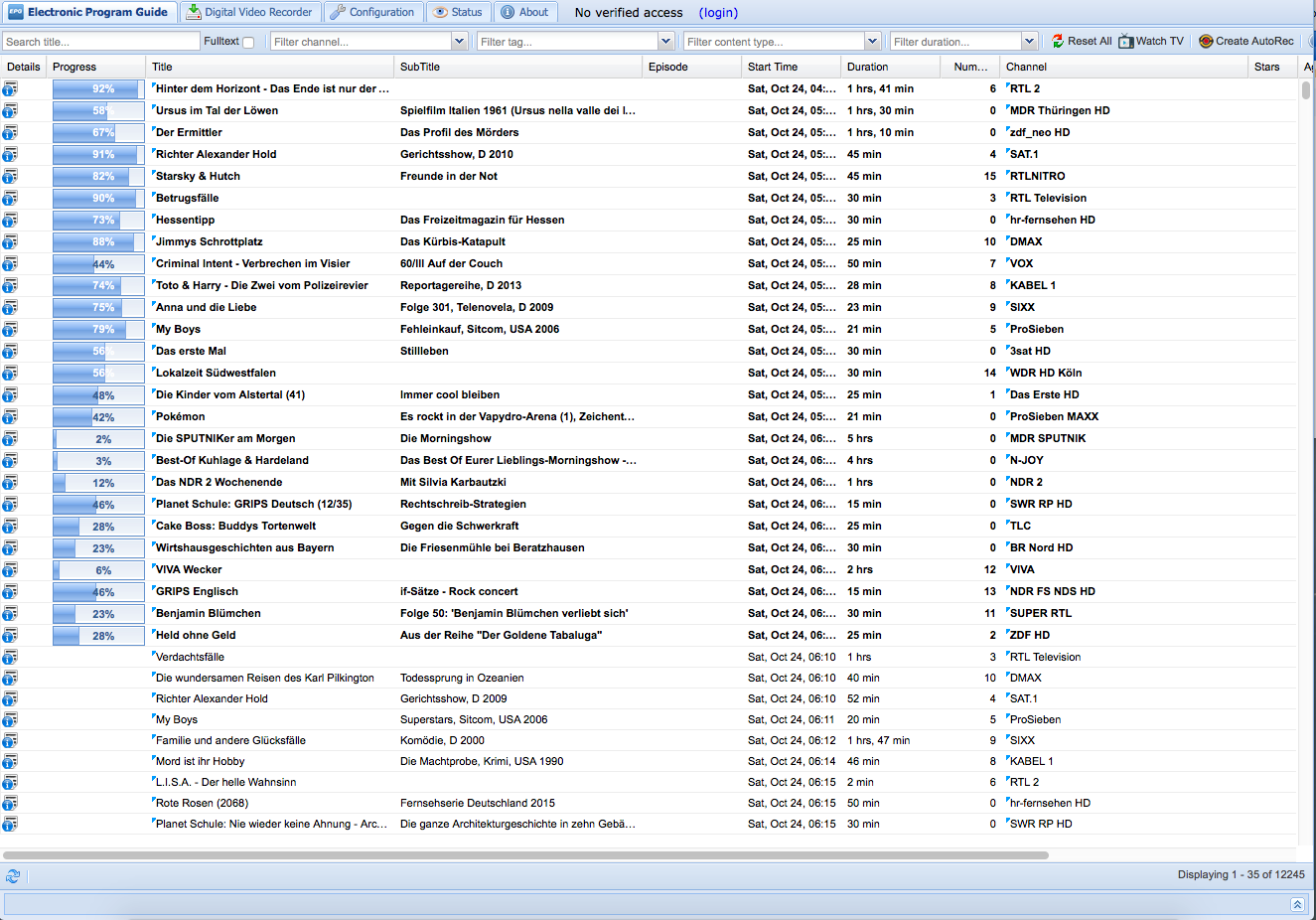Click Reset All filters button
Screen dimensions: 1316x920
pos(1082,42)
